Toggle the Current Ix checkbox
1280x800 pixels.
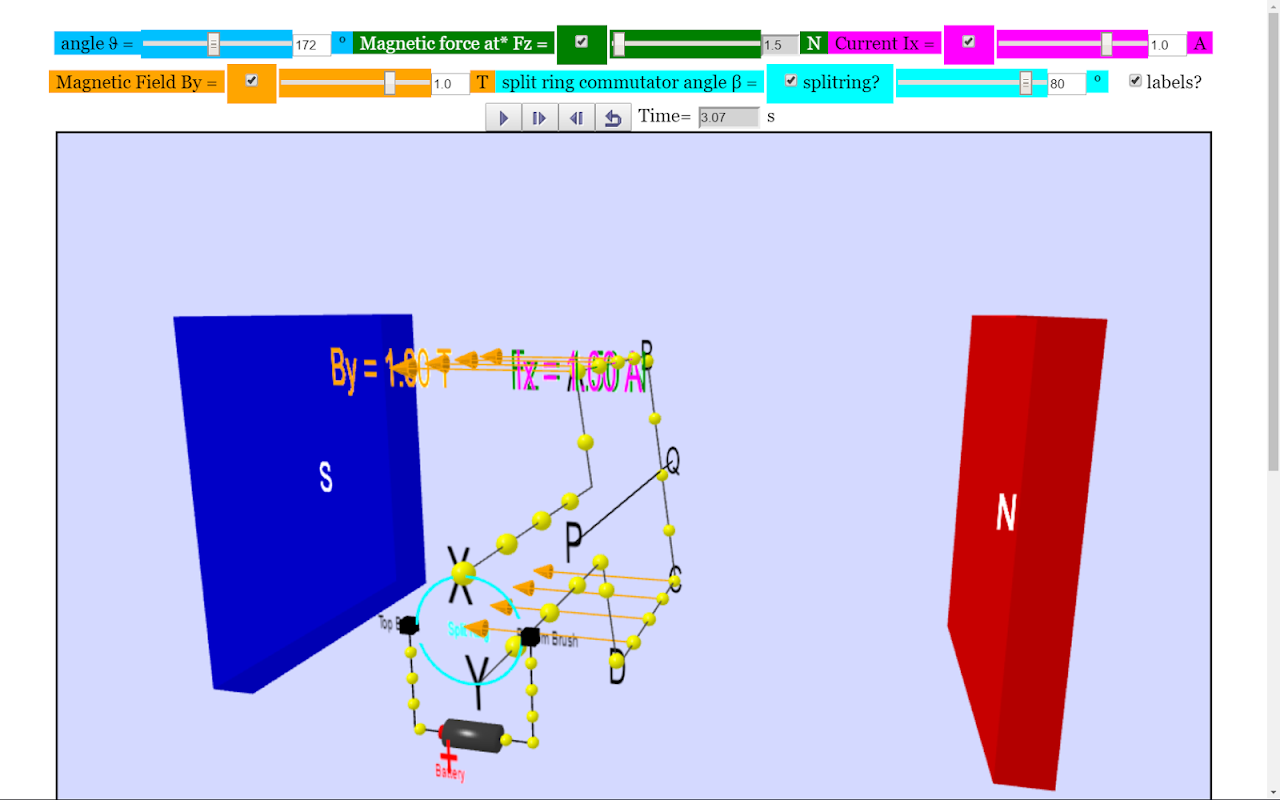point(968,42)
